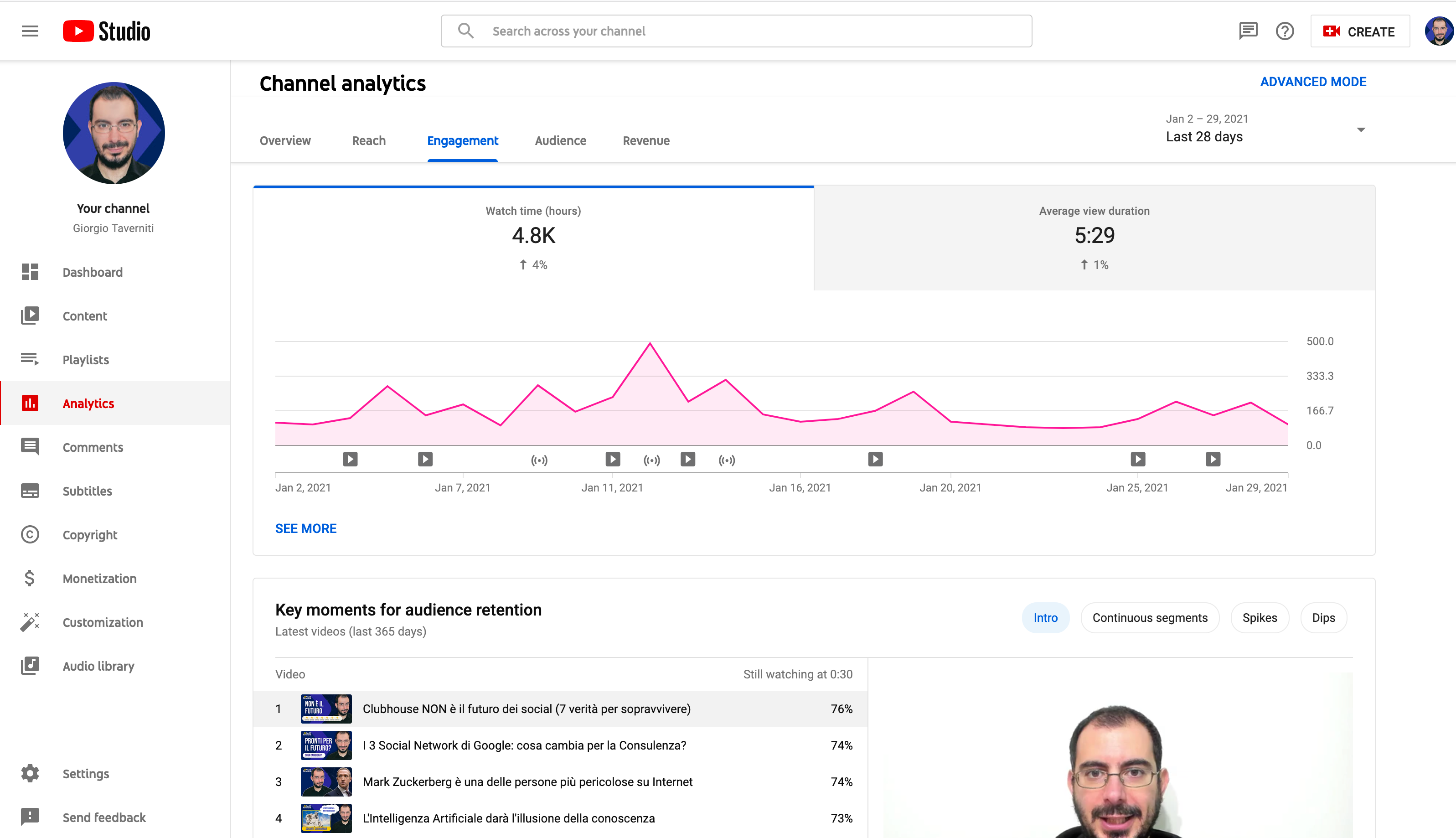The height and width of the screenshot is (838, 1456).
Task: Click the Analytics bar chart icon
Action: click(30, 403)
